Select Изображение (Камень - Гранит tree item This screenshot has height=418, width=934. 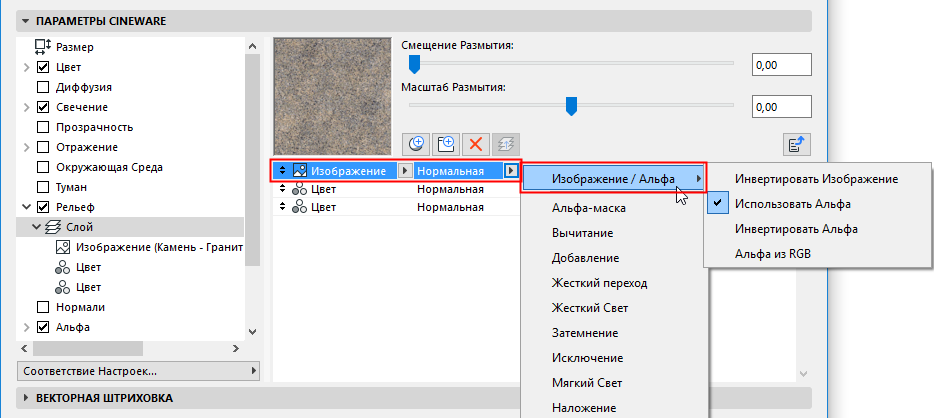159,247
